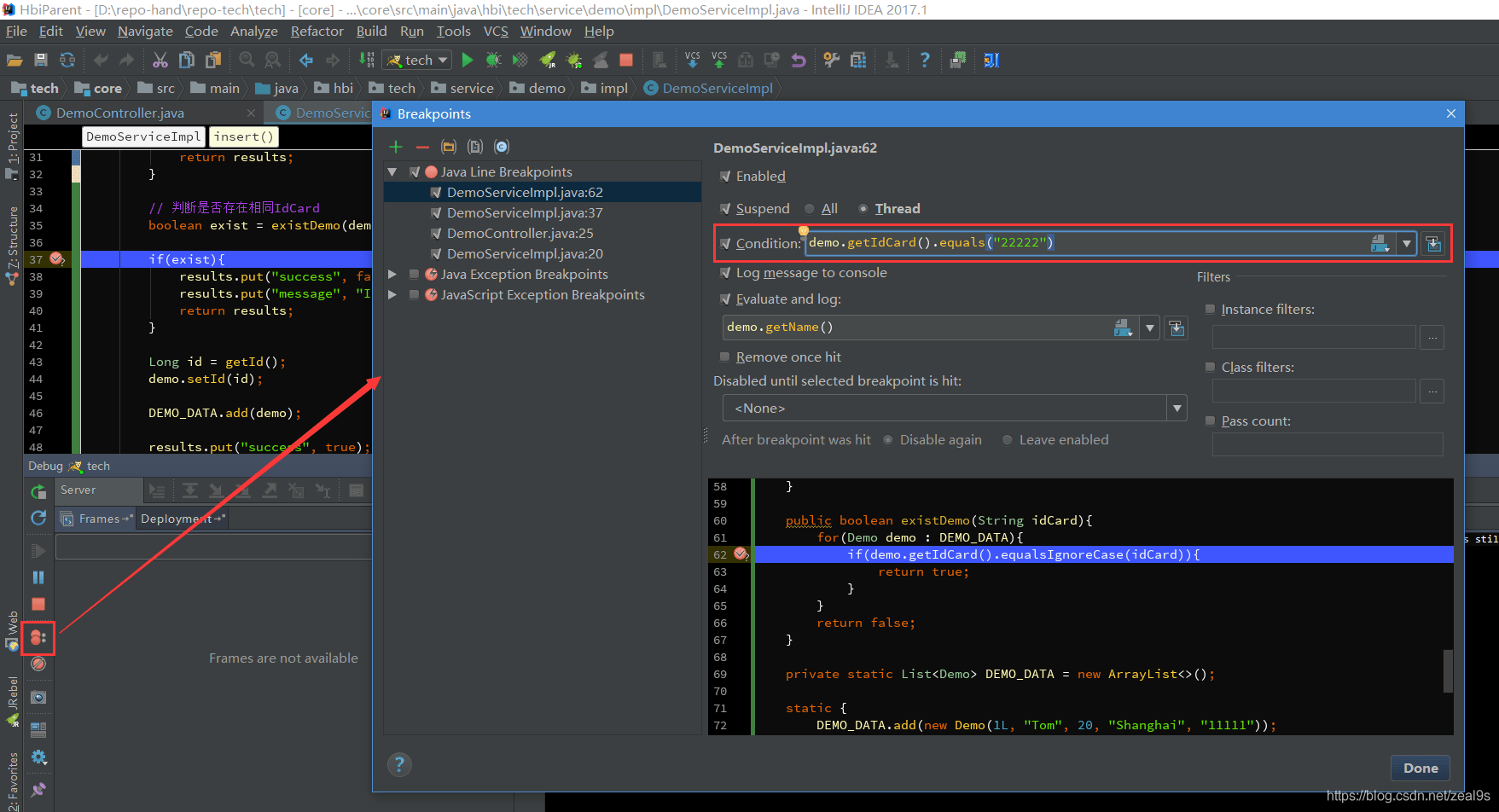Viewport: 1499px width, 812px height.
Task: Open the tech run configuration dropdown
Action: point(417,61)
